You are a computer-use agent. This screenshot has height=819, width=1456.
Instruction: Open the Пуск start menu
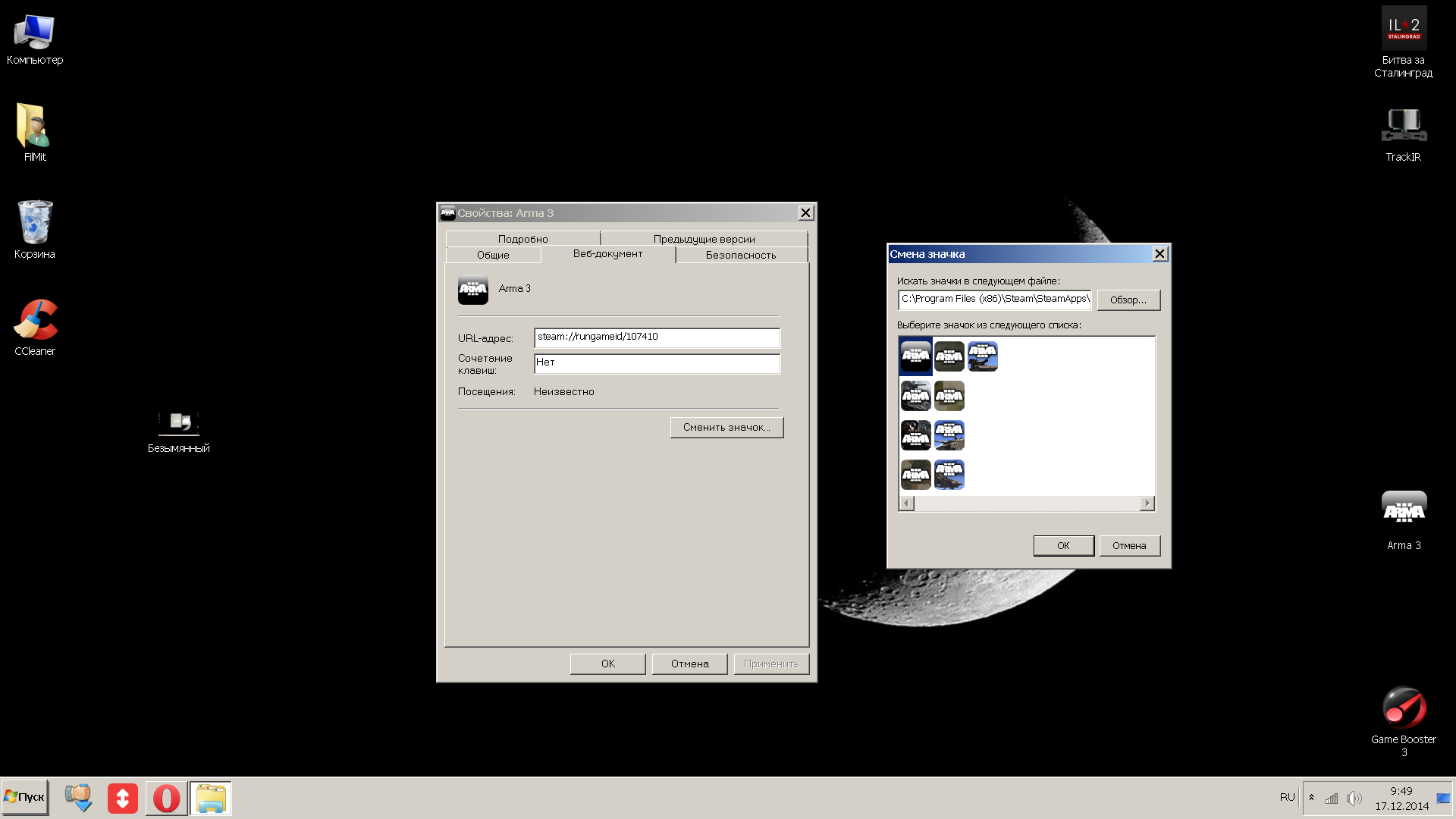pyautogui.click(x=25, y=798)
